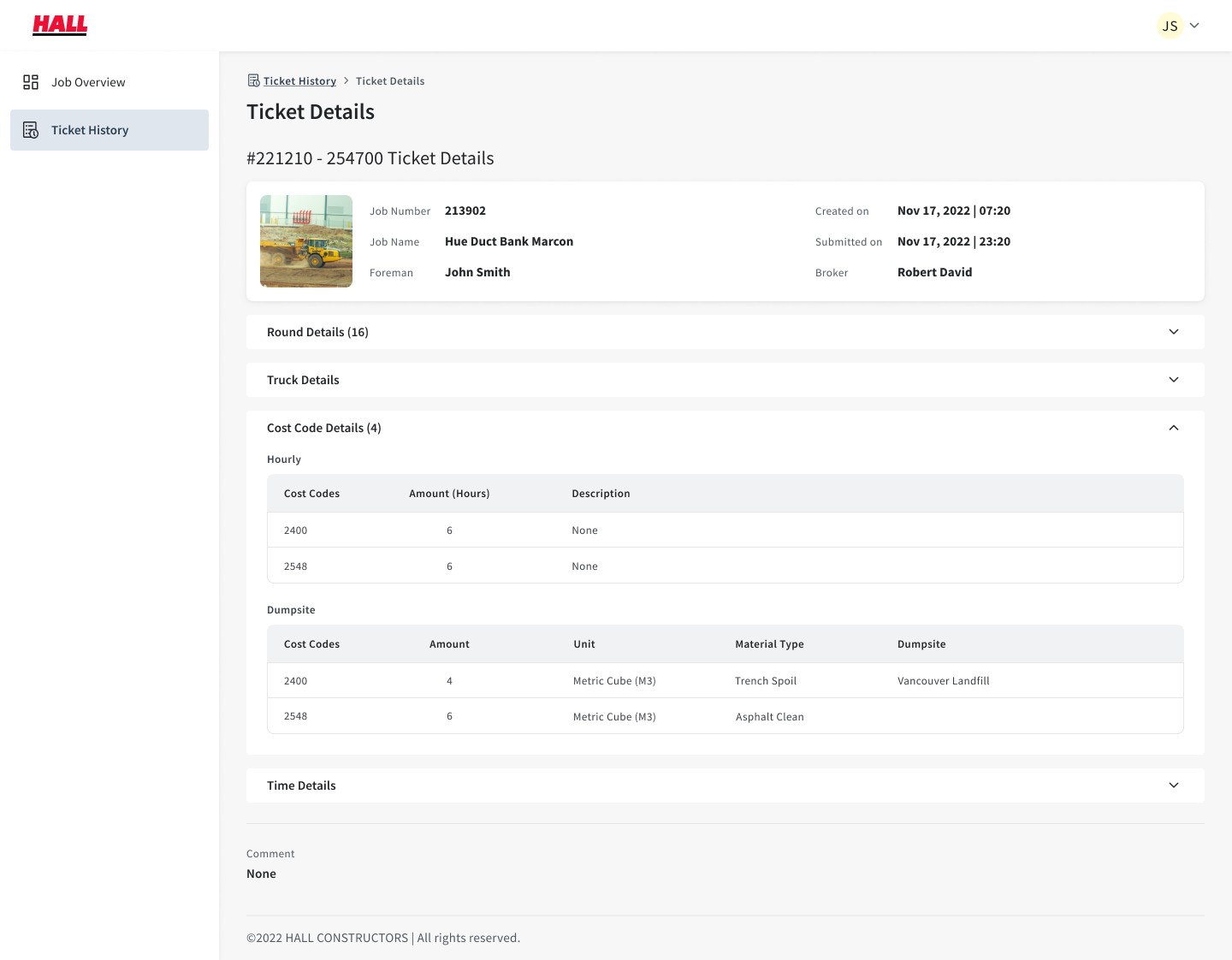The width and height of the screenshot is (1232, 960).
Task: Click Hourly cost code 2400 cell
Action: [296, 530]
